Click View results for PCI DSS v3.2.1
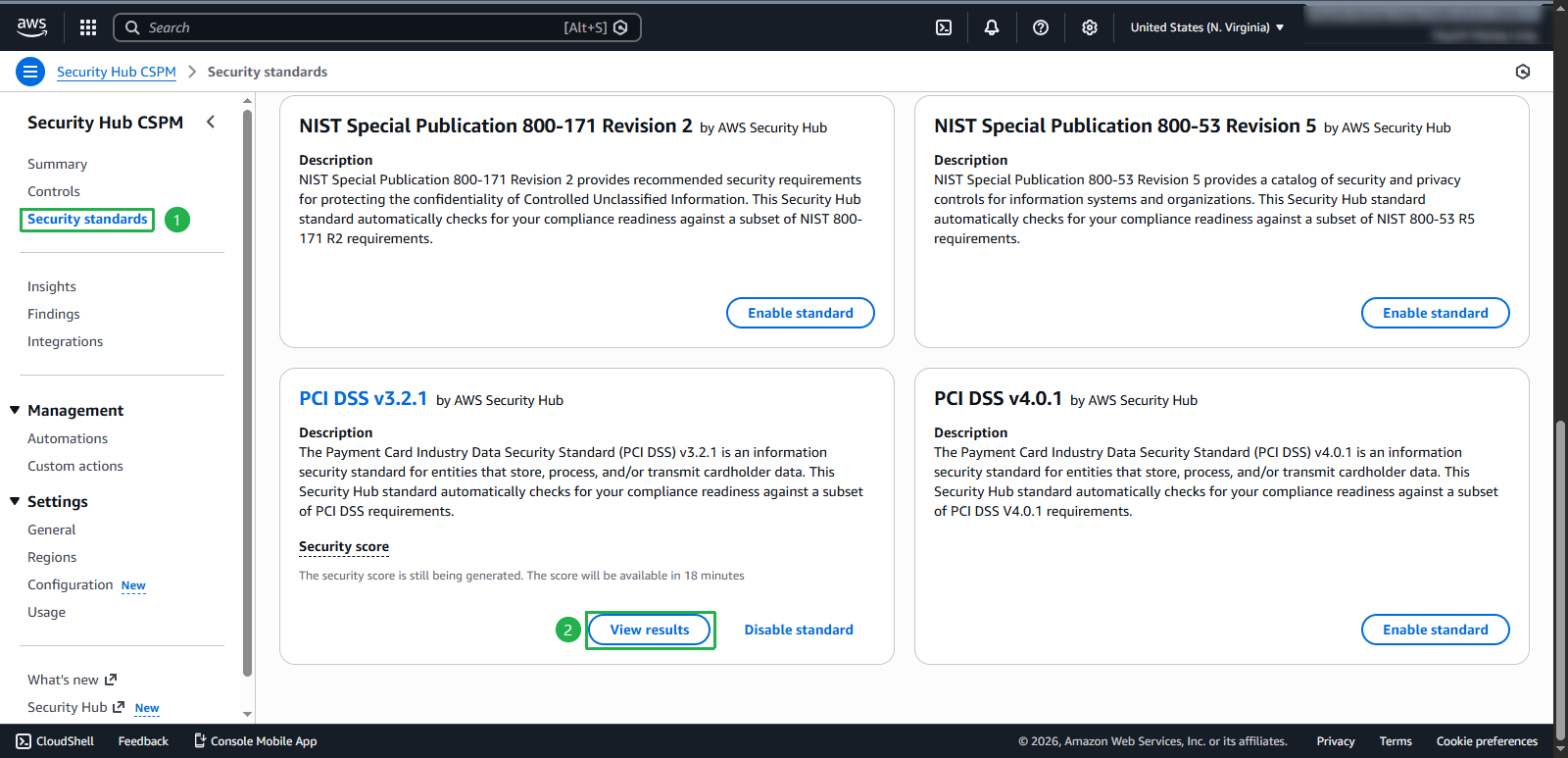The image size is (1568, 758). click(x=649, y=630)
